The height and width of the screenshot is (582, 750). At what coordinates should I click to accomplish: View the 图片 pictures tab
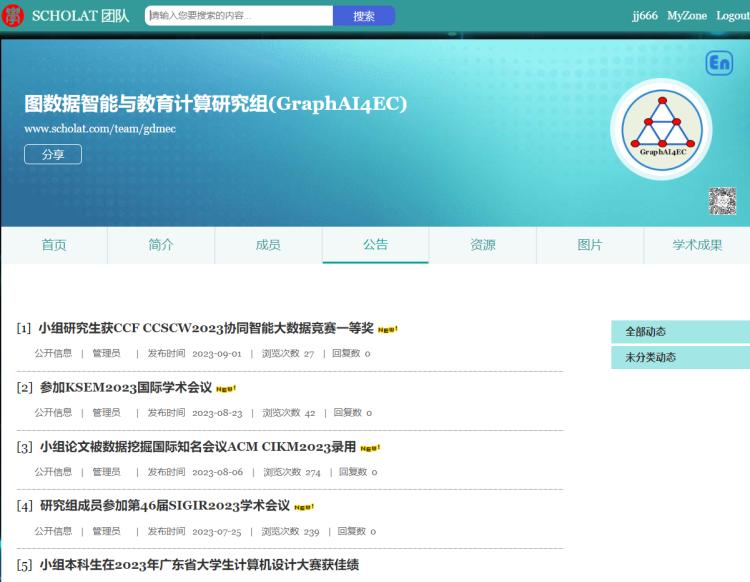590,245
